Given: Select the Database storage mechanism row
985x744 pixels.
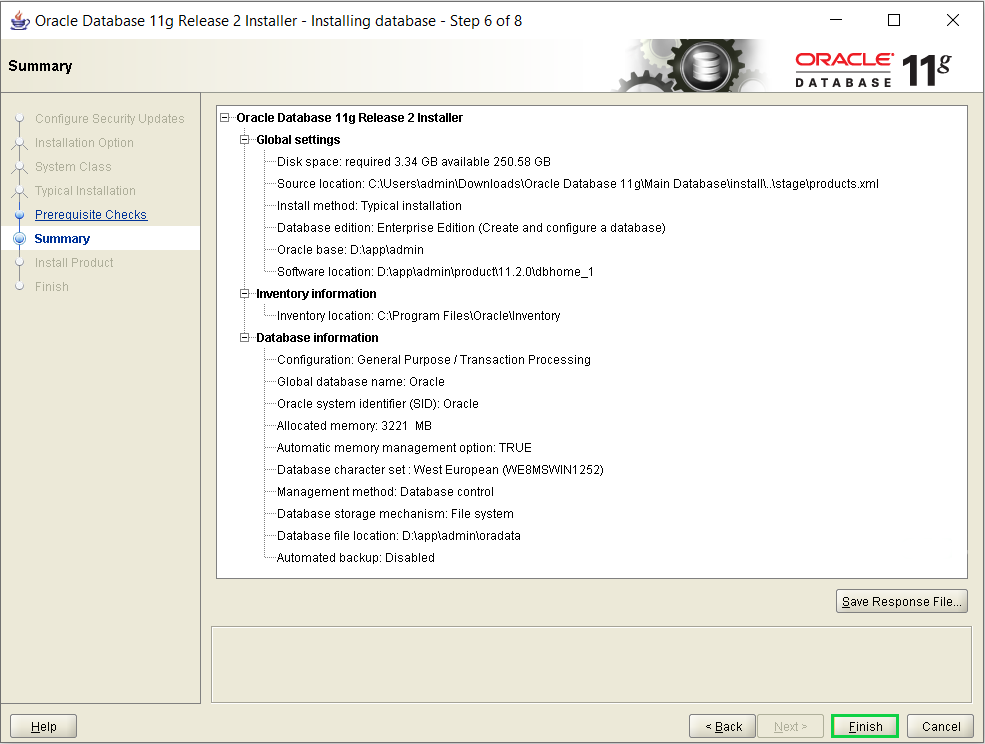Looking at the screenshot, I should [x=395, y=513].
